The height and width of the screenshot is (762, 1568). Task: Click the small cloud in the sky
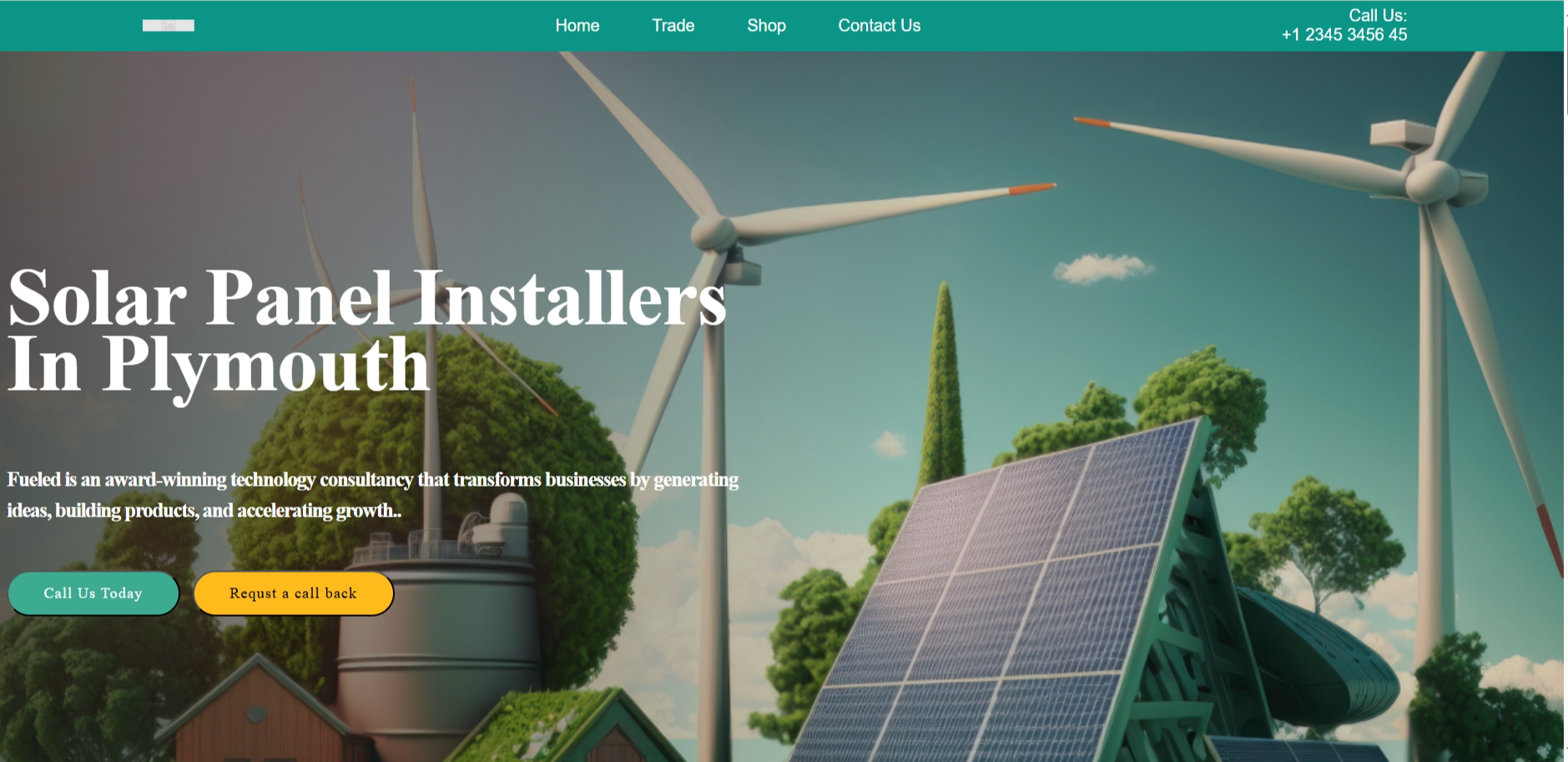pos(1102,268)
